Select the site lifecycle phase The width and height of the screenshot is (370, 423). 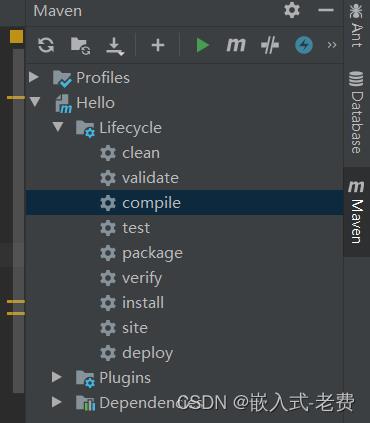pyautogui.click(x=135, y=328)
